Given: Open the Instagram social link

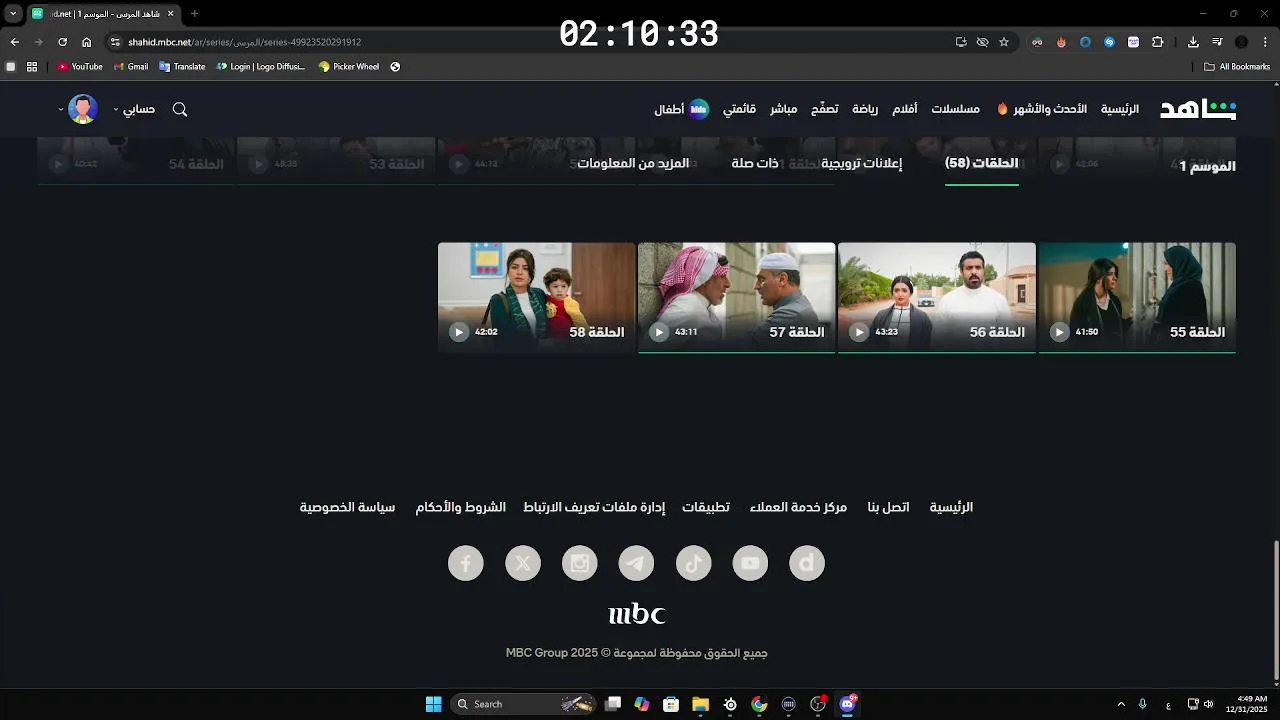Looking at the screenshot, I should coord(579,563).
